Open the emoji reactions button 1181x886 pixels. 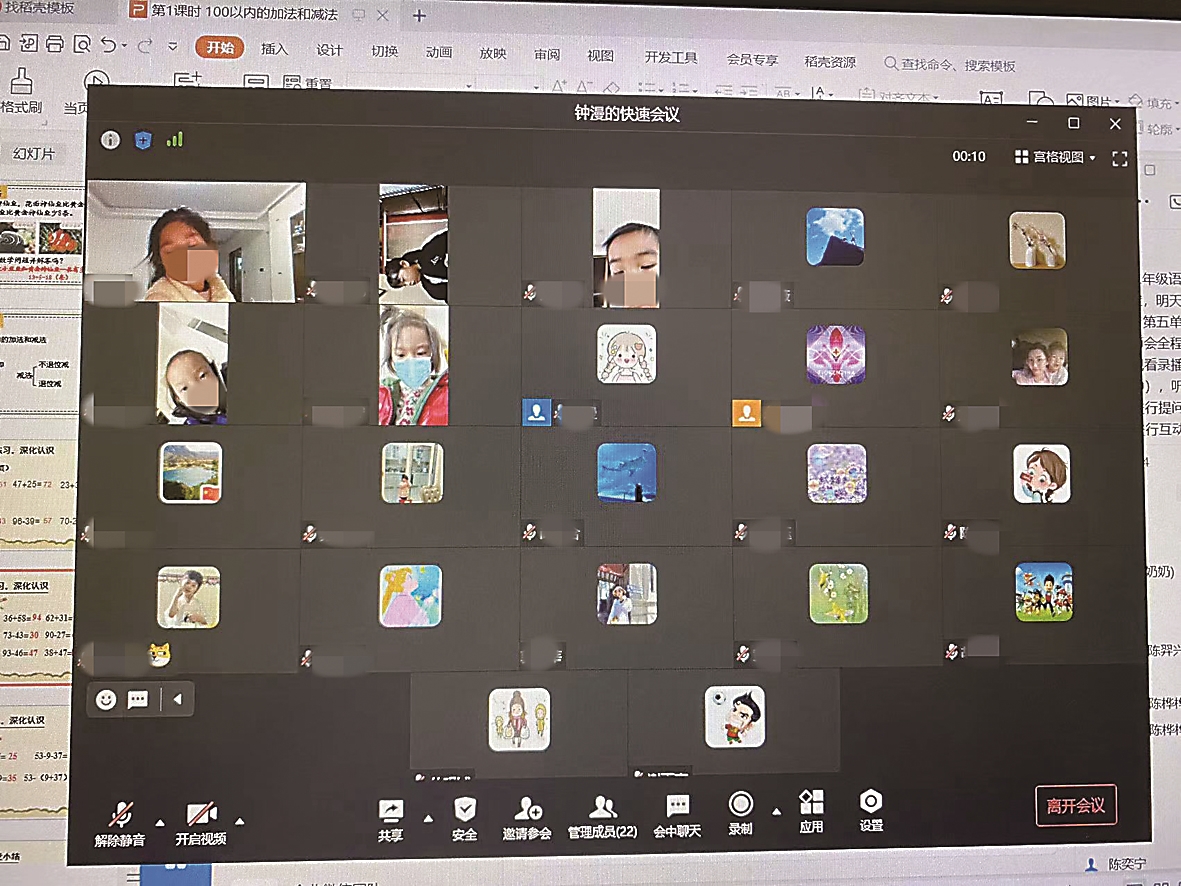click(x=106, y=700)
